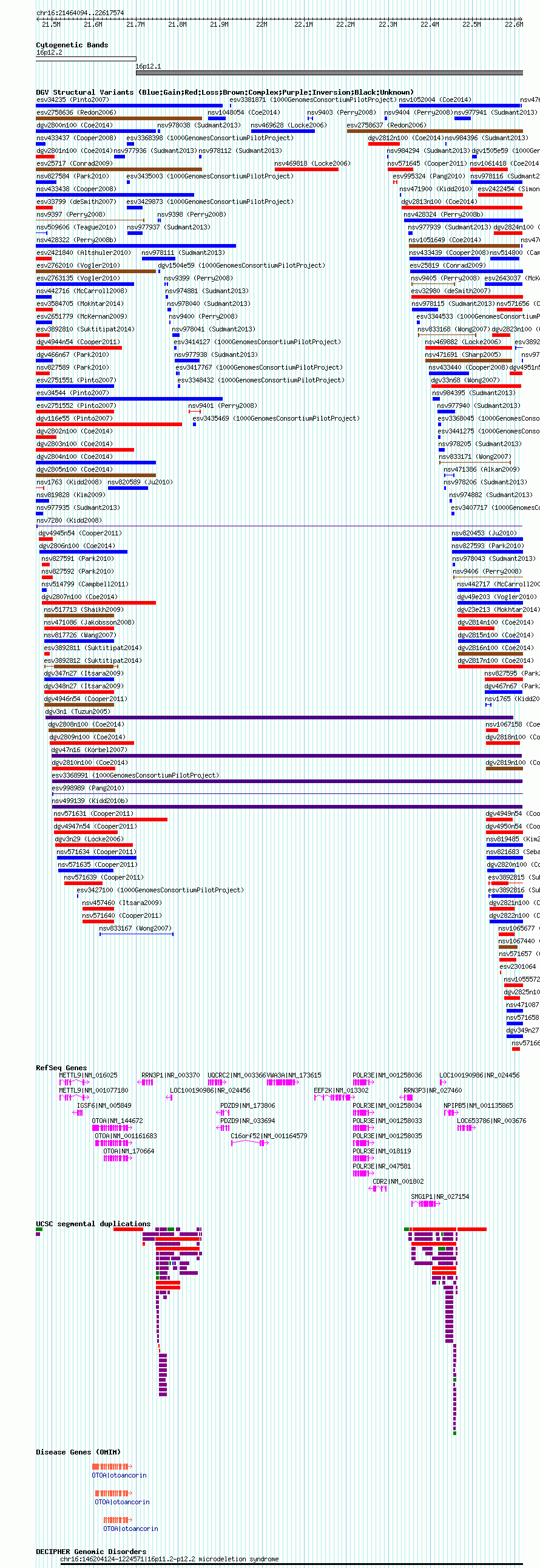Open variant nsv471691 (Sharp2005)
540x1568 pixels.
click(x=462, y=355)
